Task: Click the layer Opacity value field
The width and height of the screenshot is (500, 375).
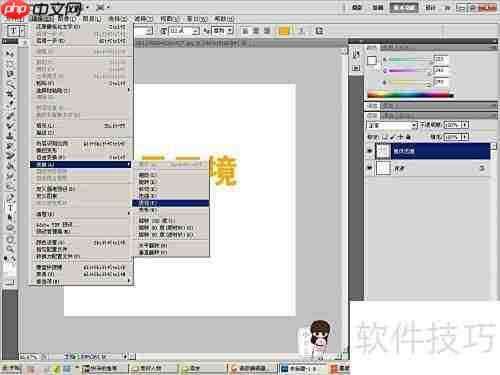Action: point(453,125)
